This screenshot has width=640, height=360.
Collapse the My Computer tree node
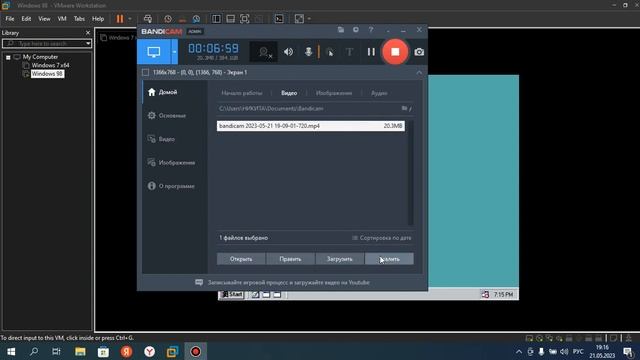point(8,57)
